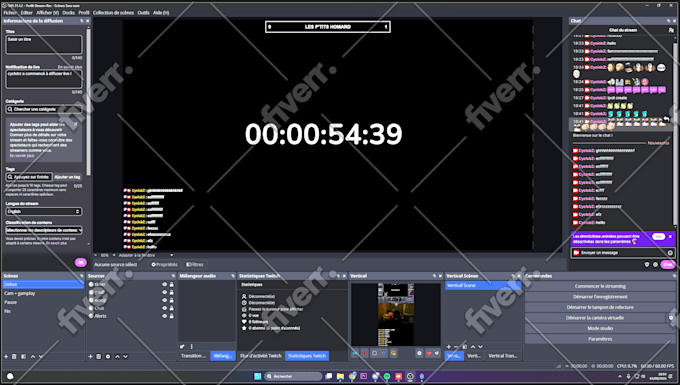Toggle visibility of the timer source
Screen dimensions: 680x385
(164, 284)
